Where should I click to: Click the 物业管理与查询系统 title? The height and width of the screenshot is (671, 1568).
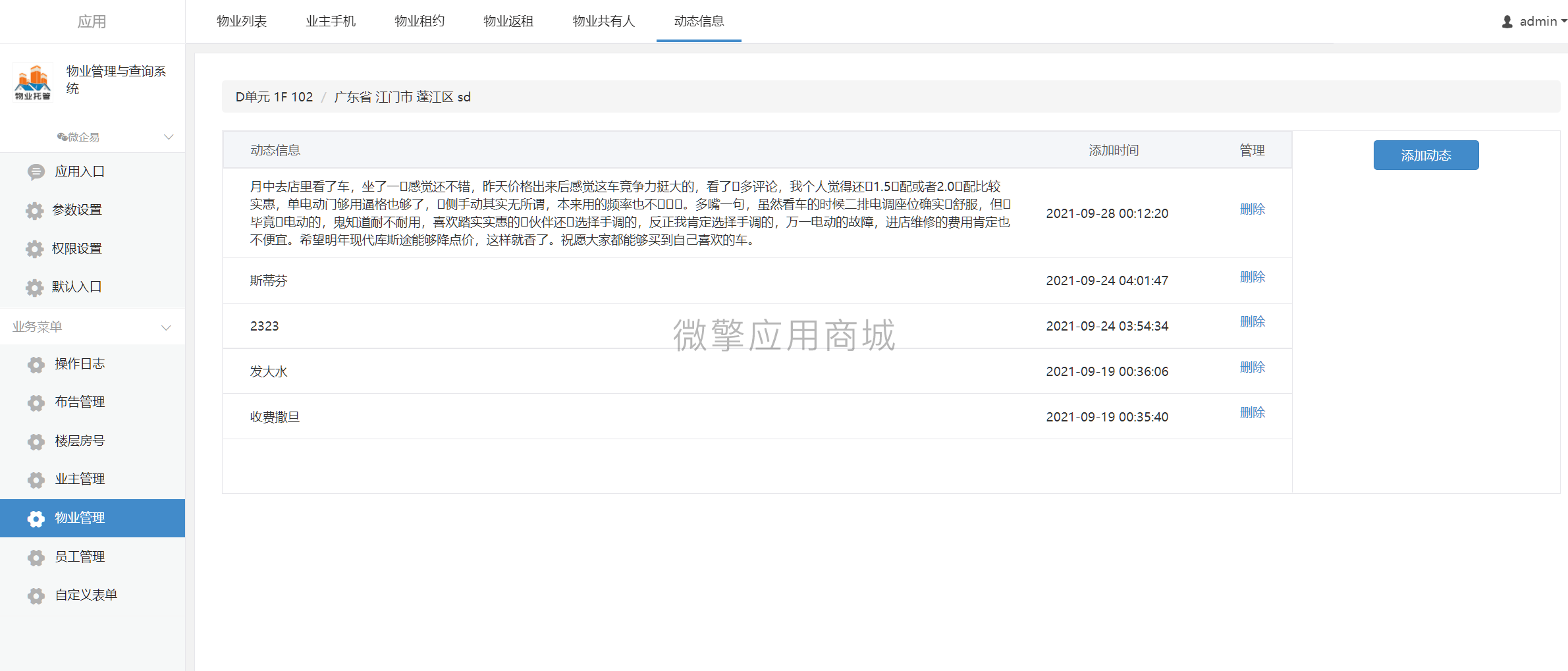116,80
